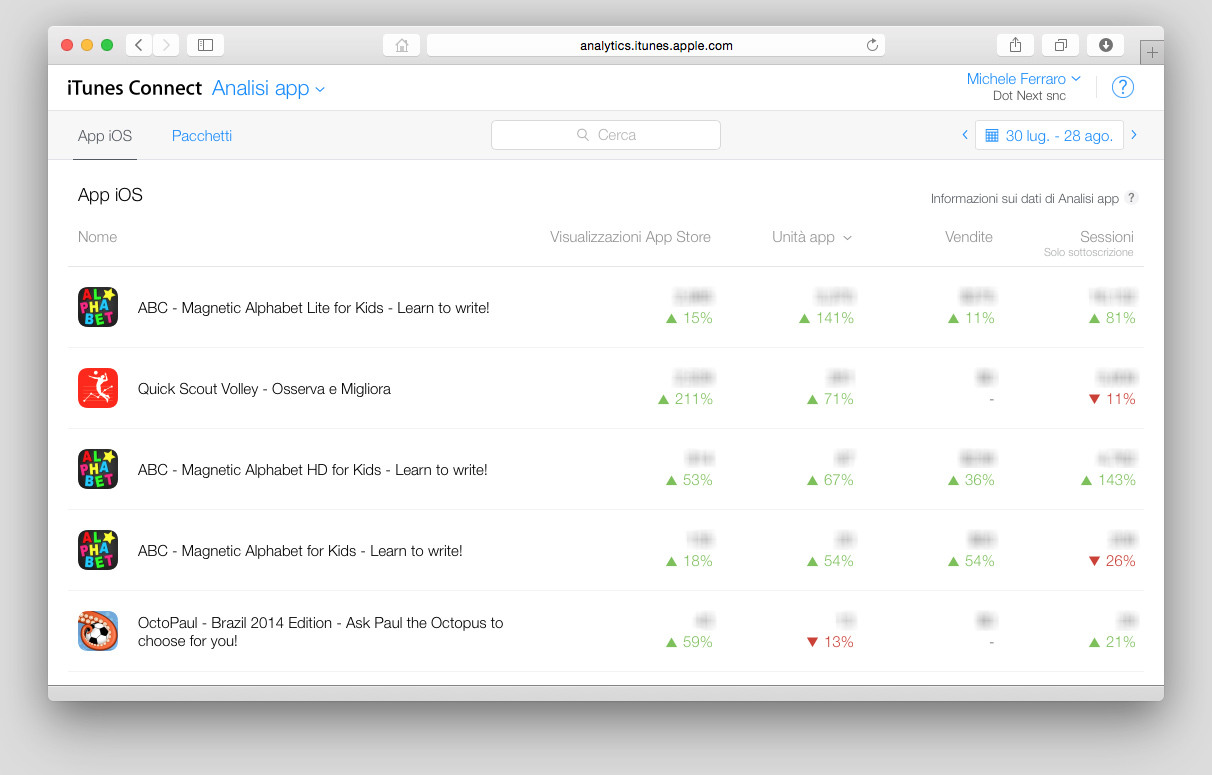Image resolution: width=1212 pixels, height=775 pixels.
Task: Click the address bar analytics.itunes.apple.com
Action: click(656, 45)
